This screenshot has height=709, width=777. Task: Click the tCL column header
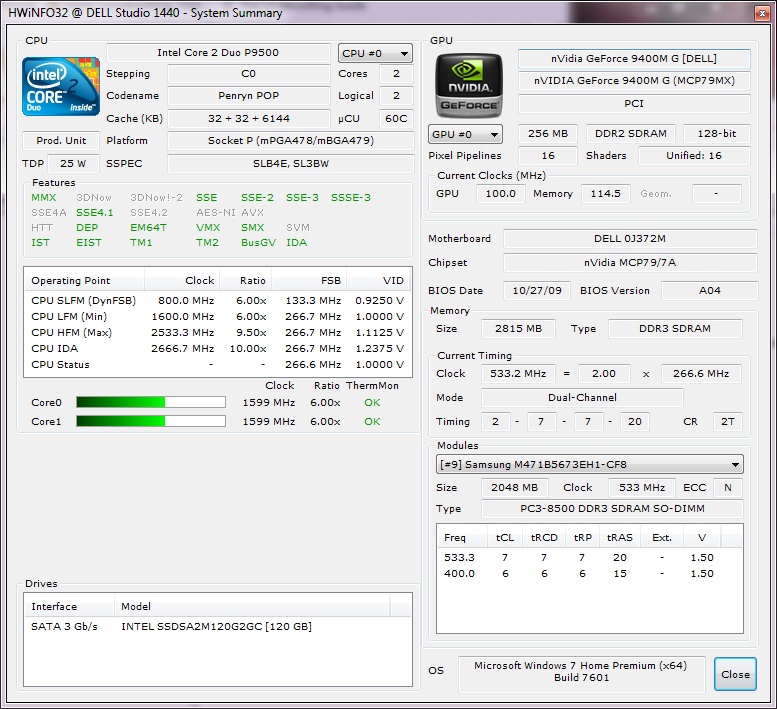click(x=505, y=538)
